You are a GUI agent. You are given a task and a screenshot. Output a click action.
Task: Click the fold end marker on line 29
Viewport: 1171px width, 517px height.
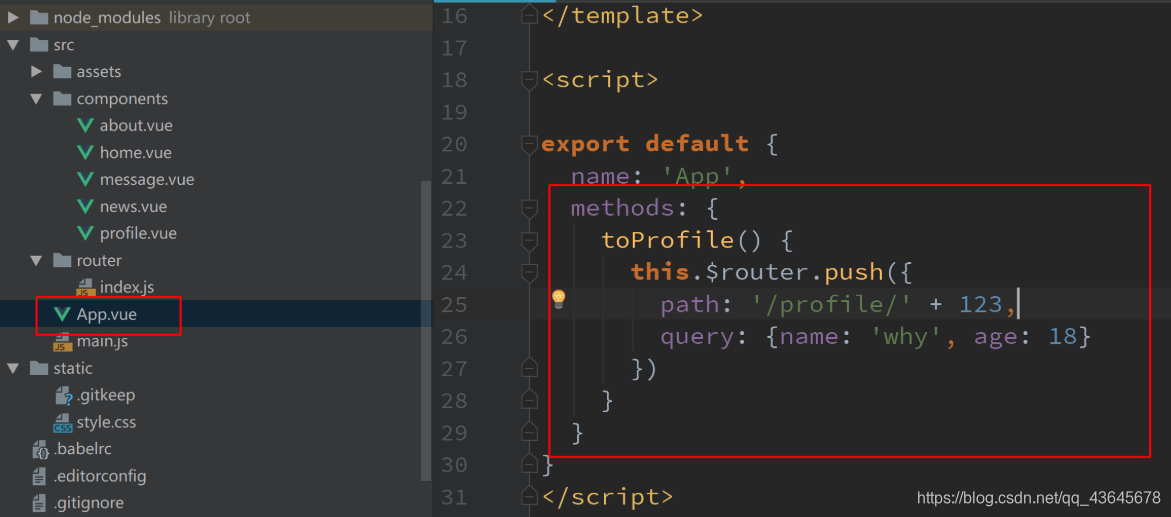[x=529, y=433]
